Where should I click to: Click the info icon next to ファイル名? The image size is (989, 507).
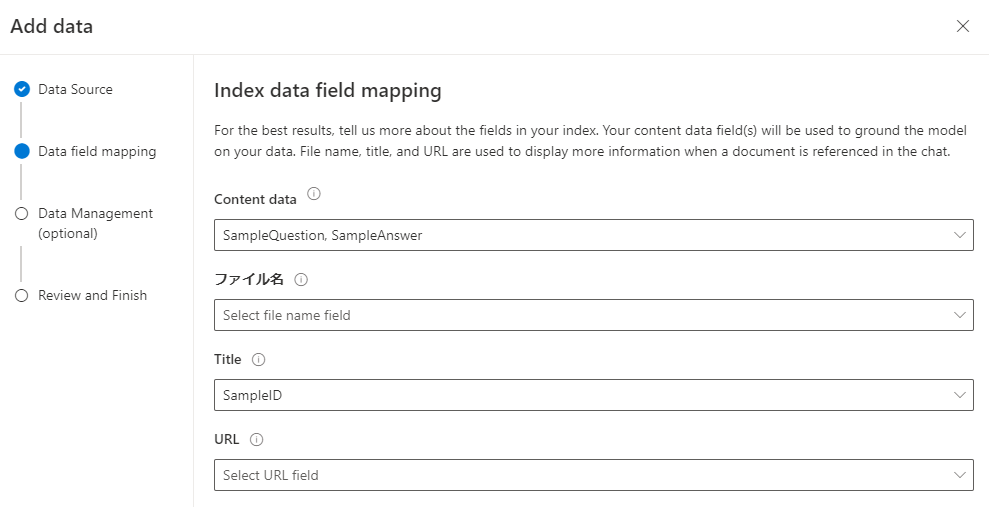[301, 280]
